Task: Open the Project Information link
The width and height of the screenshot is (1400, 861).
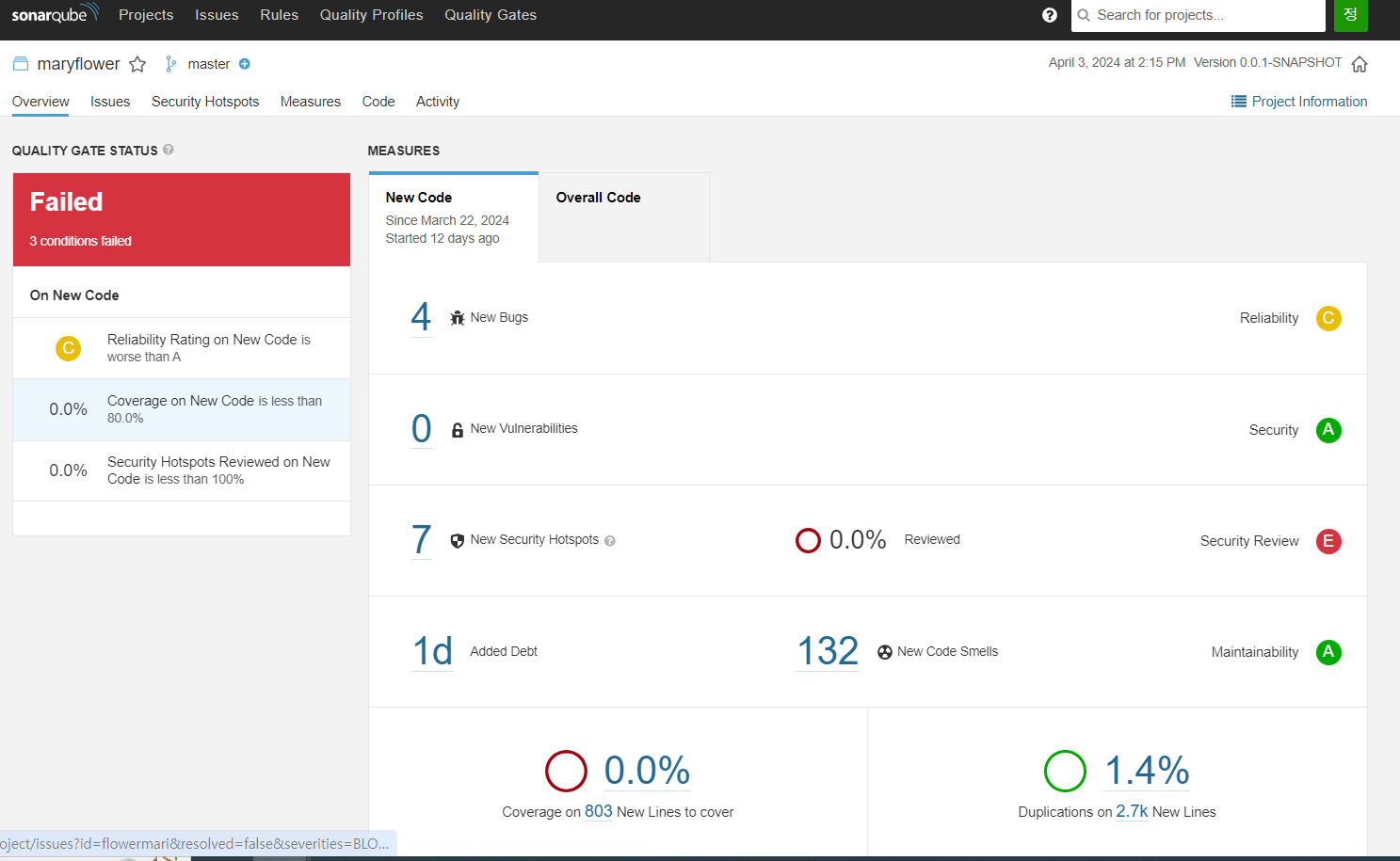Action: (1299, 102)
